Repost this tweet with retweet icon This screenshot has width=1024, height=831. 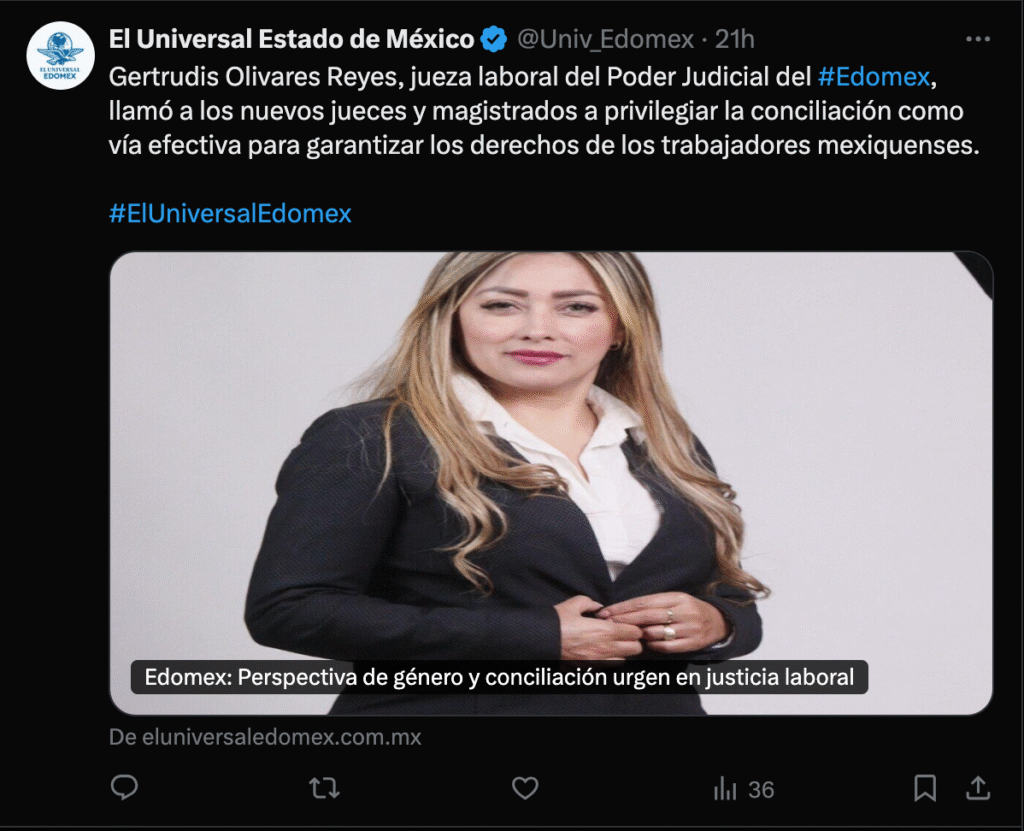[325, 789]
